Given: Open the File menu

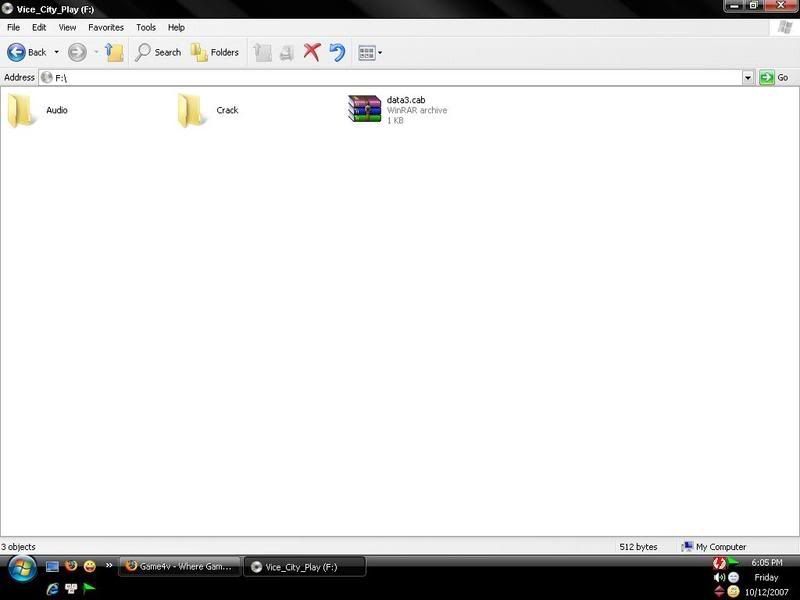Looking at the screenshot, I should (13, 28).
